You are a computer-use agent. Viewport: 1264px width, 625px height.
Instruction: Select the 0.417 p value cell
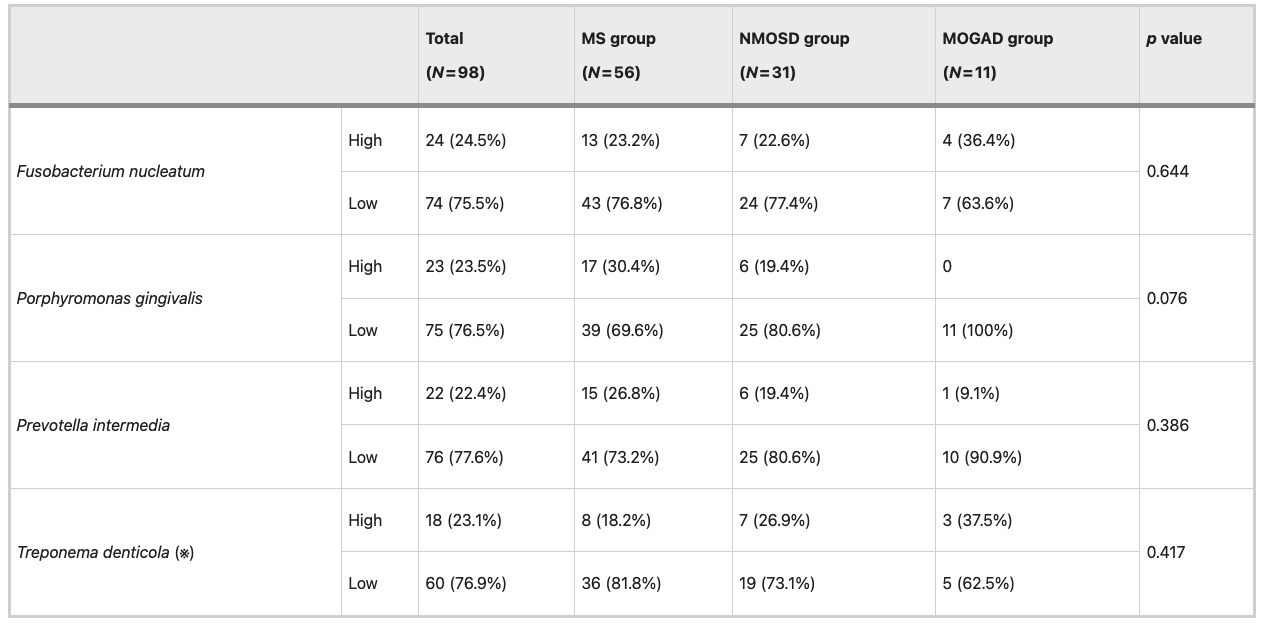click(x=1166, y=552)
